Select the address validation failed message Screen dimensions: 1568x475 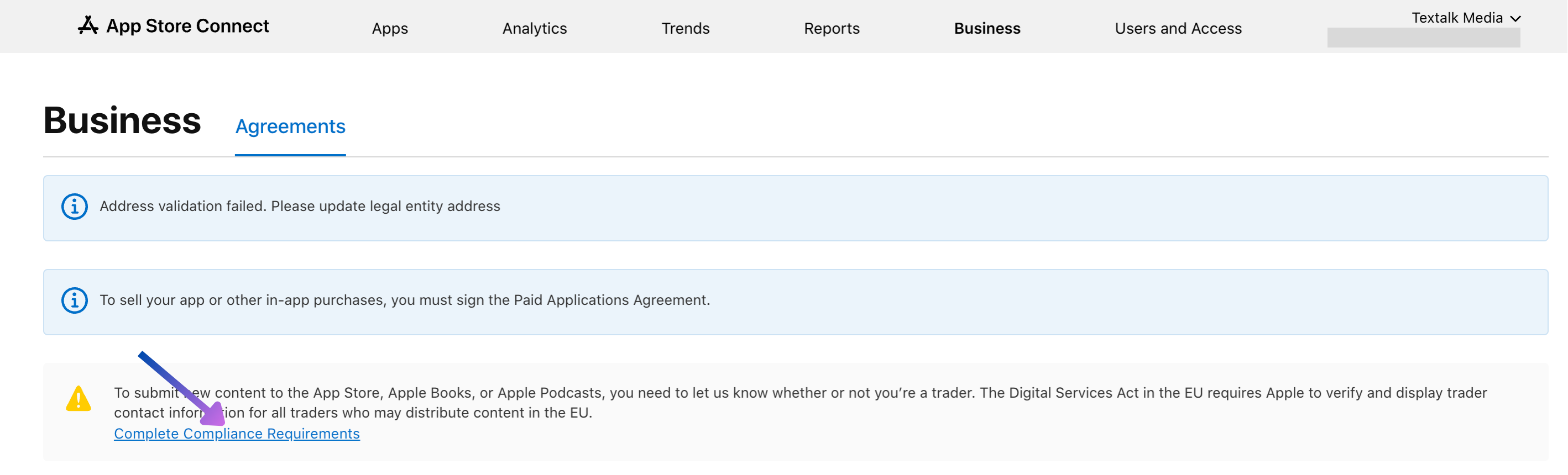(300, 207)
